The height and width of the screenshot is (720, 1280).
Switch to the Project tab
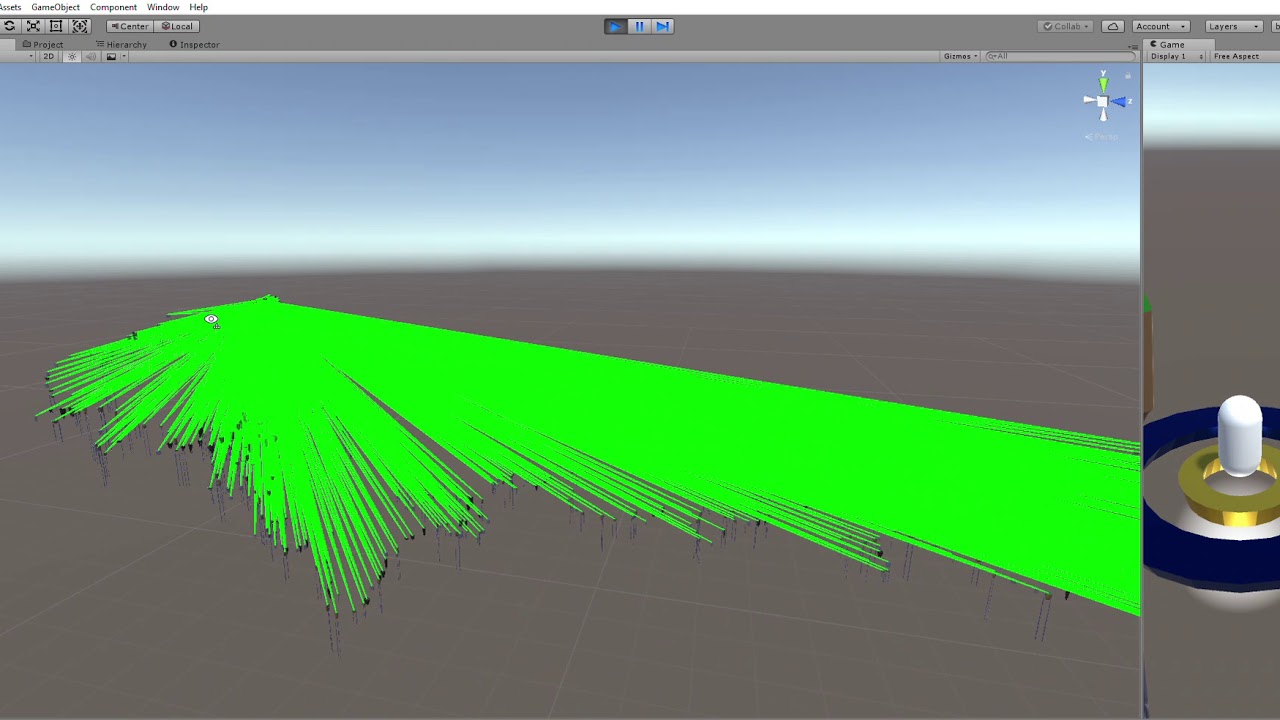[x=42, y=44]
